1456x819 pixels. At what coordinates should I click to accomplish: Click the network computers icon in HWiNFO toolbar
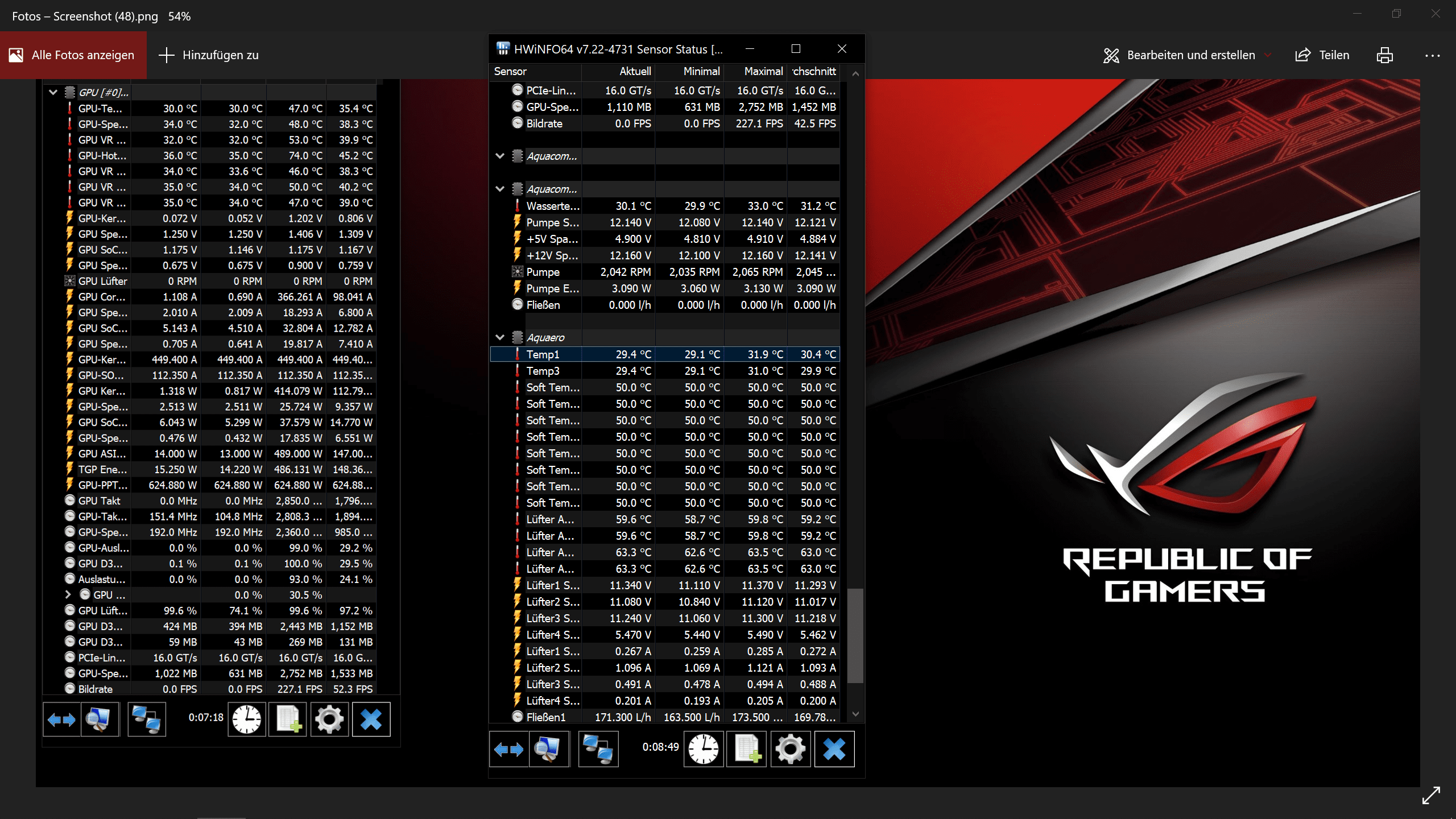click(x=598, y=749)
